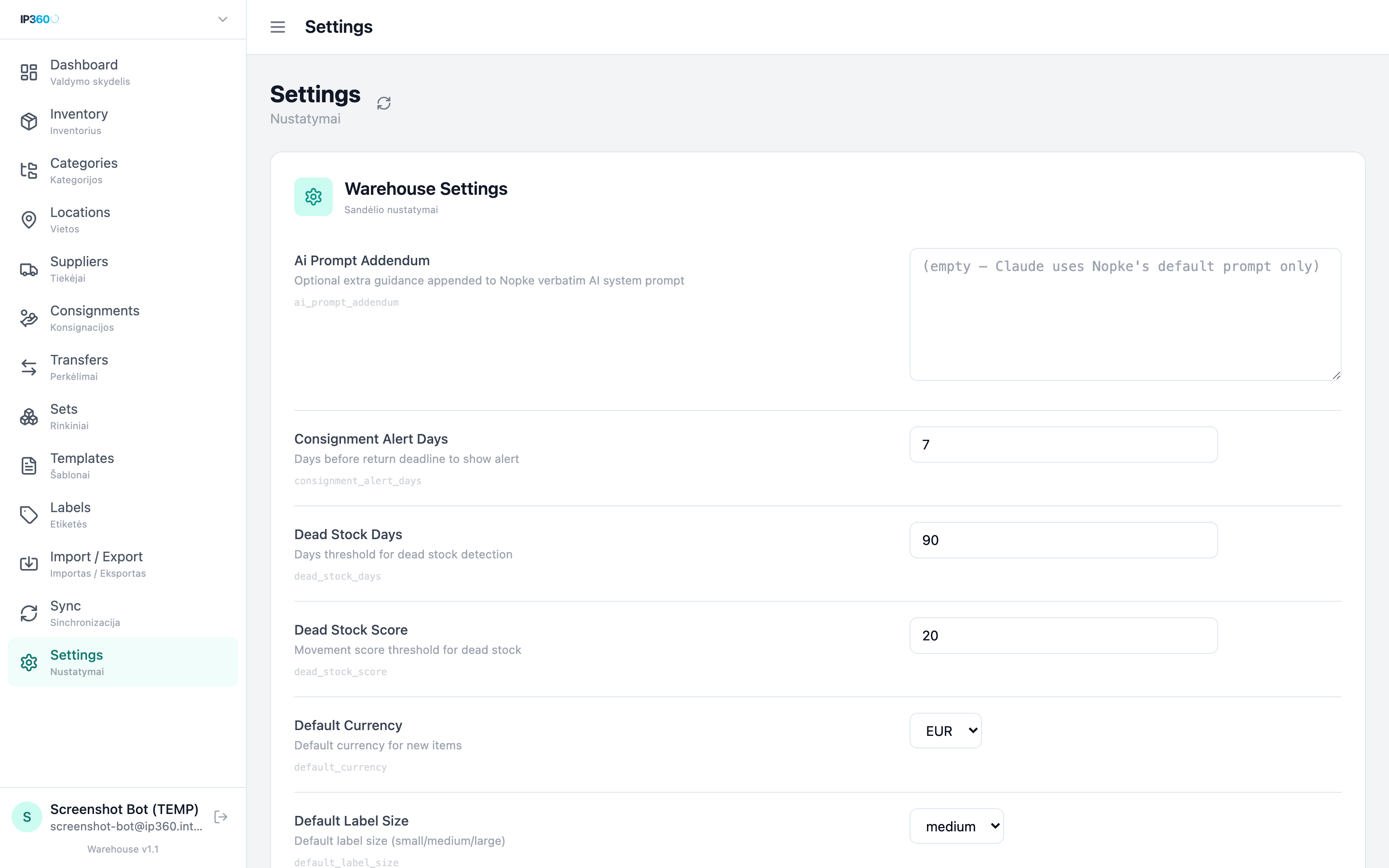The width and height of the screenshot is (1389, 868).
Task: Click the Warehouse Settings heading
Action: tap(426, 189)
